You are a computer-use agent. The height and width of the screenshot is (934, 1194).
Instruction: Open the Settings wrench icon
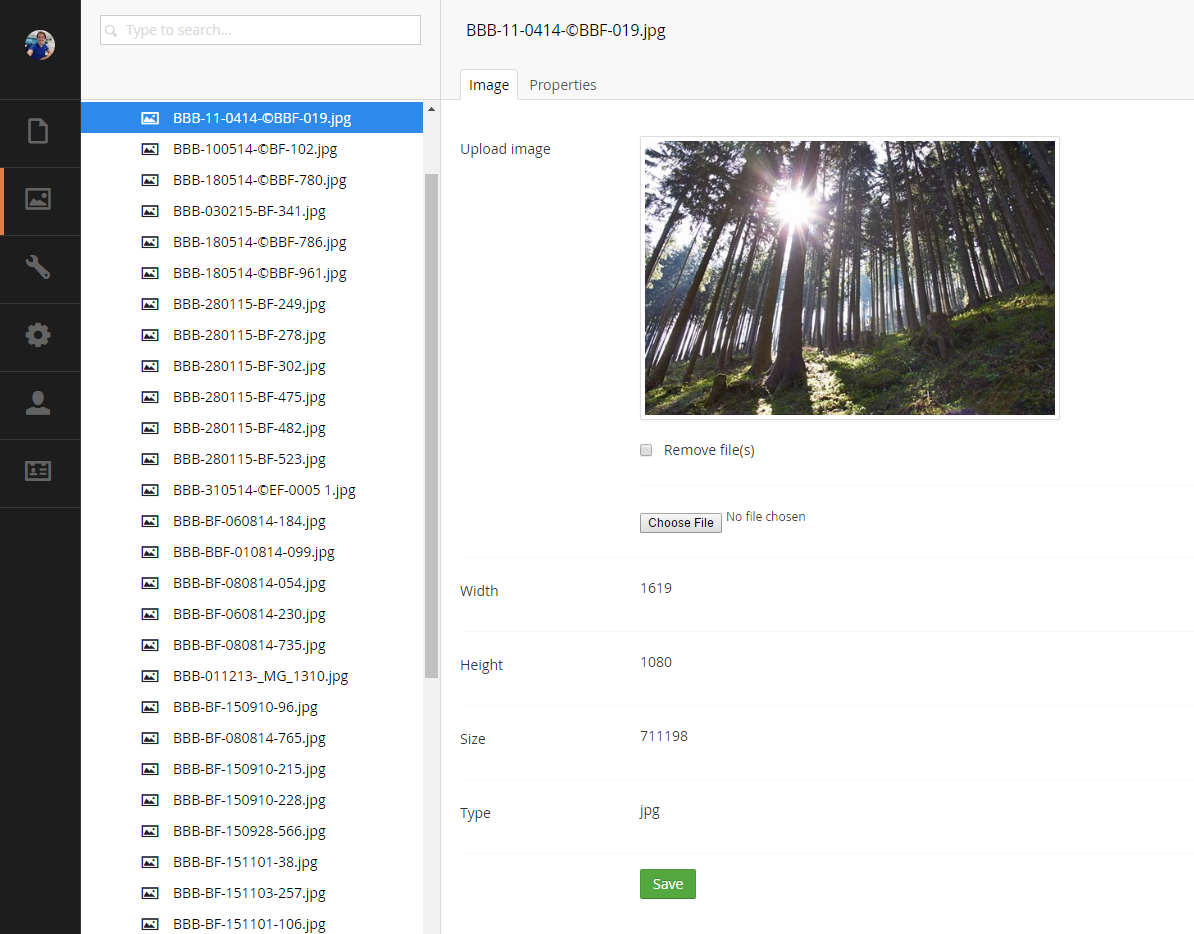(38, 268)
